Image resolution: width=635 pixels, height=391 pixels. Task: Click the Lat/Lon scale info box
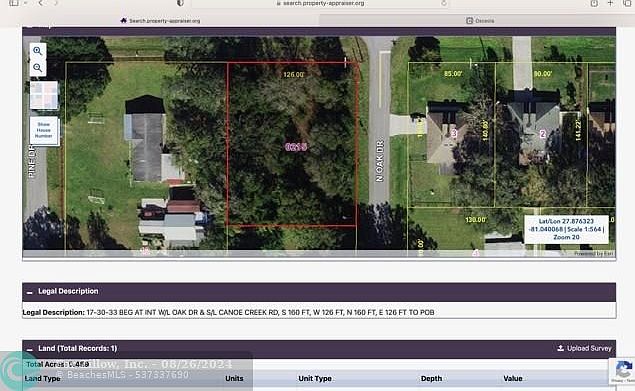click(x=566, y=229)
